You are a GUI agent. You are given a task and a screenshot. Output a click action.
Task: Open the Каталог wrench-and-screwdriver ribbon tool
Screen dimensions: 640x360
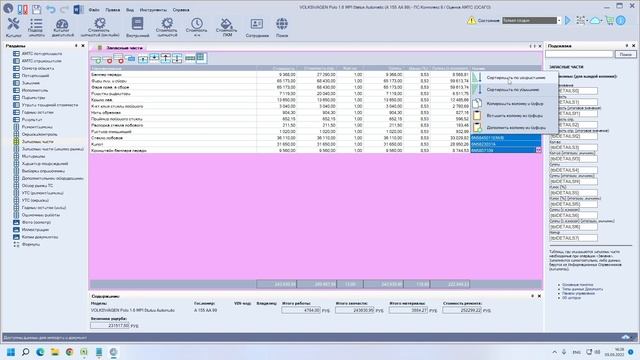13,27
